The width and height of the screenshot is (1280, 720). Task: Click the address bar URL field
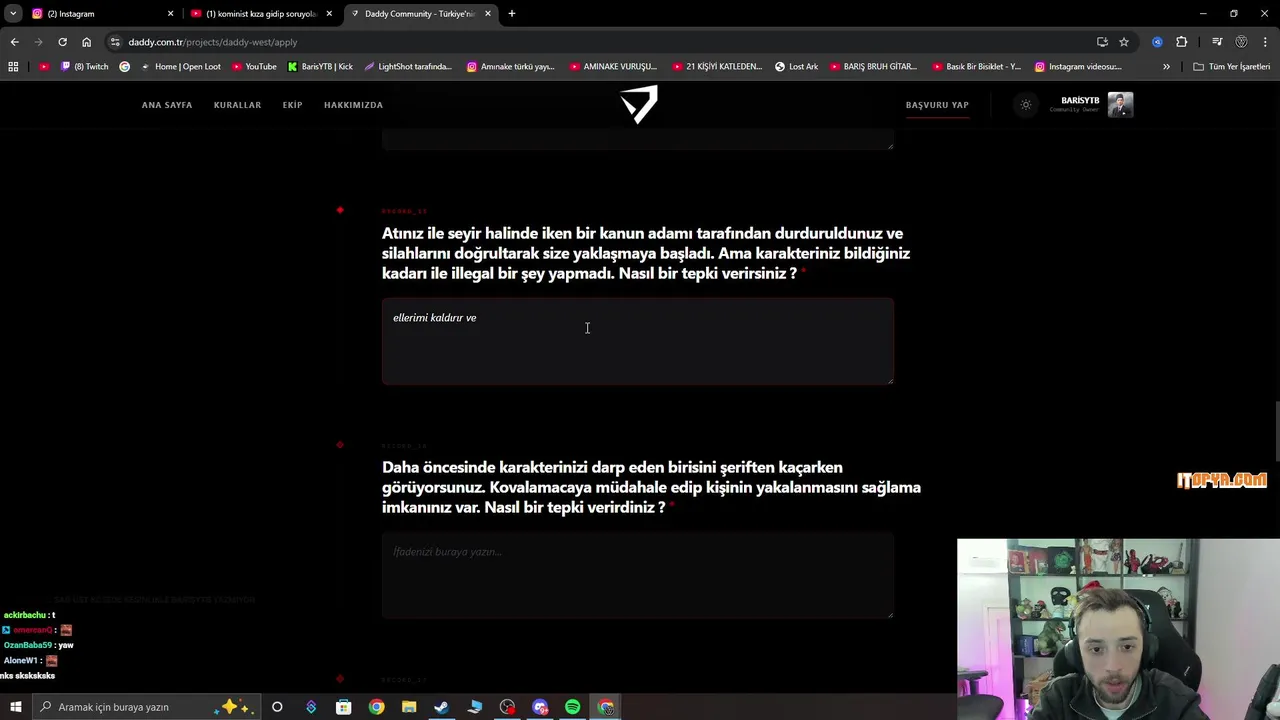pos(600,42)
